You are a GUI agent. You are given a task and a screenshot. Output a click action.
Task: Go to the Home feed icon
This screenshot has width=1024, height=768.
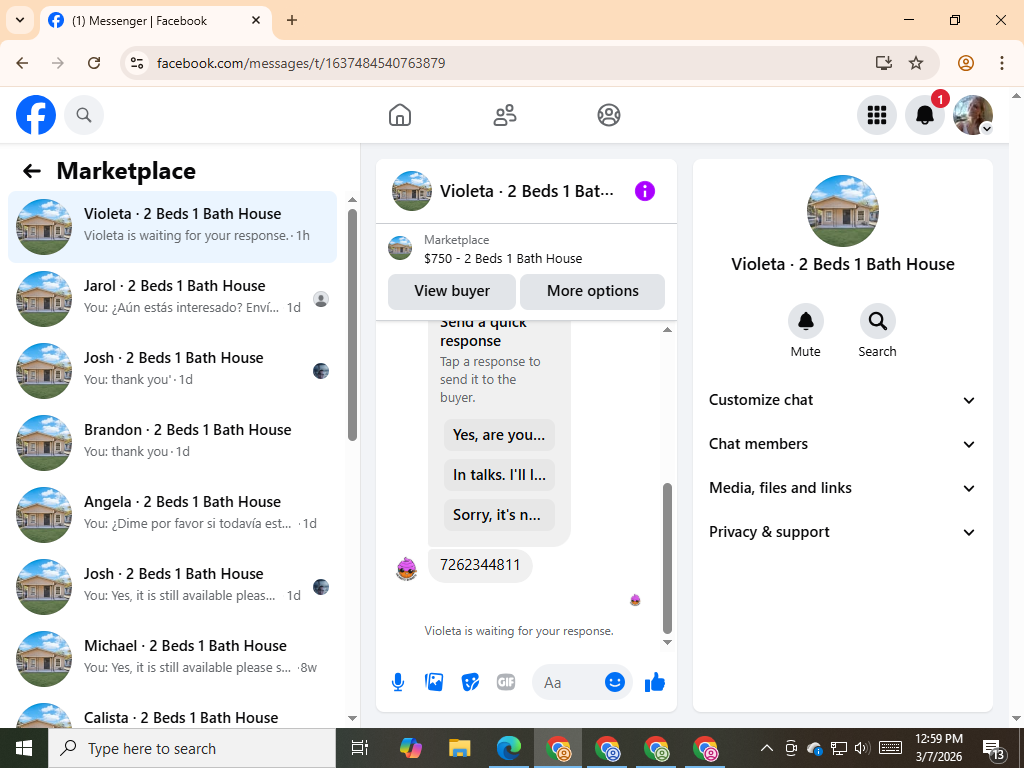click(400, 115)
